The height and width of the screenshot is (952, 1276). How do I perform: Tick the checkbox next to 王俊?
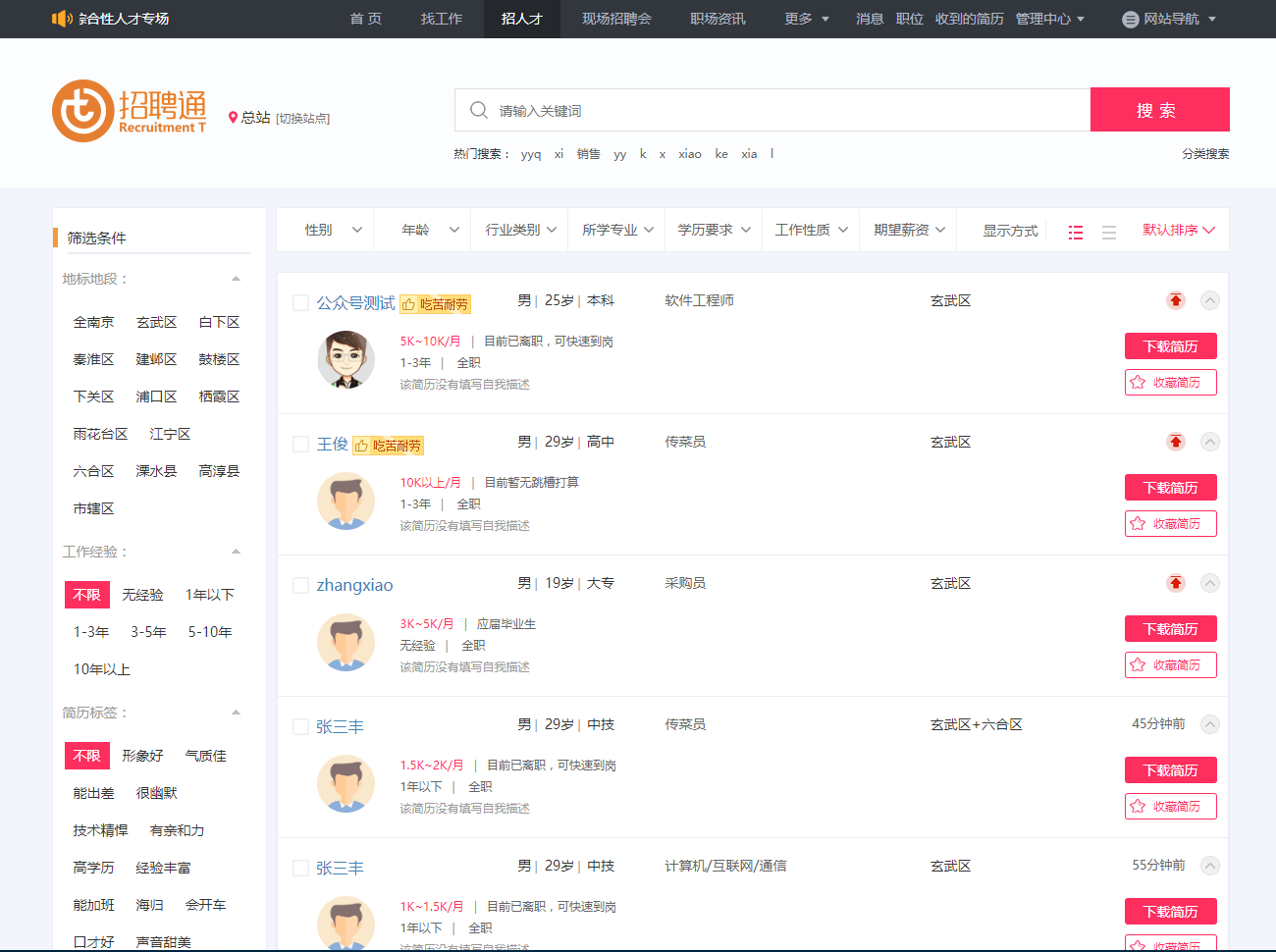pos(301,445)
